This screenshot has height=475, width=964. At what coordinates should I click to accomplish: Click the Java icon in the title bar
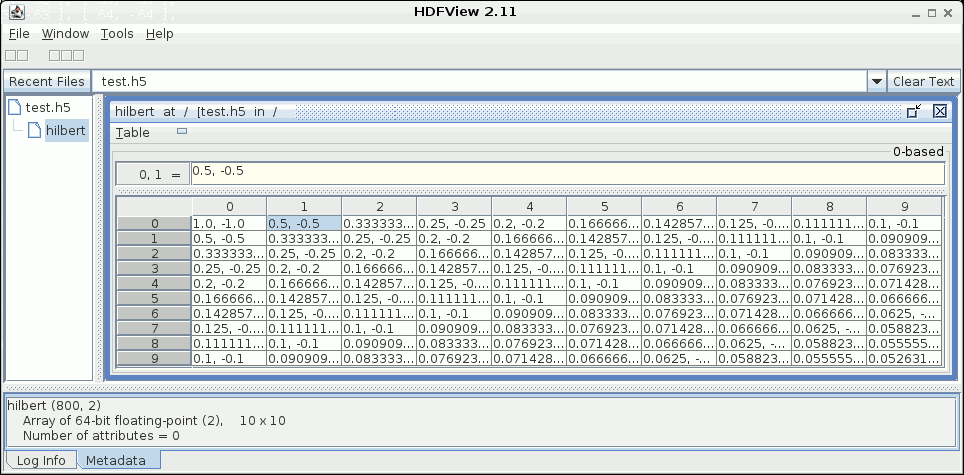pos(17,11)
